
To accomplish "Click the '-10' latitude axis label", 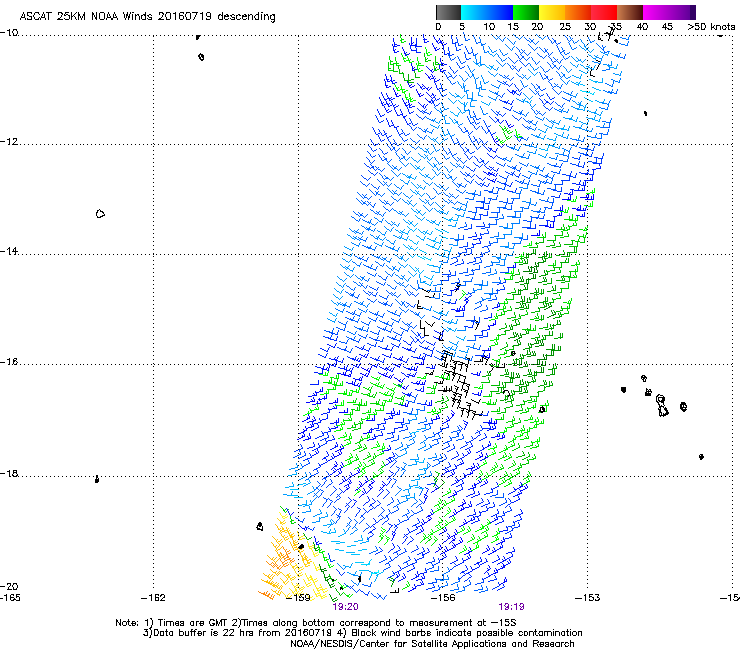I will [9, 33].
